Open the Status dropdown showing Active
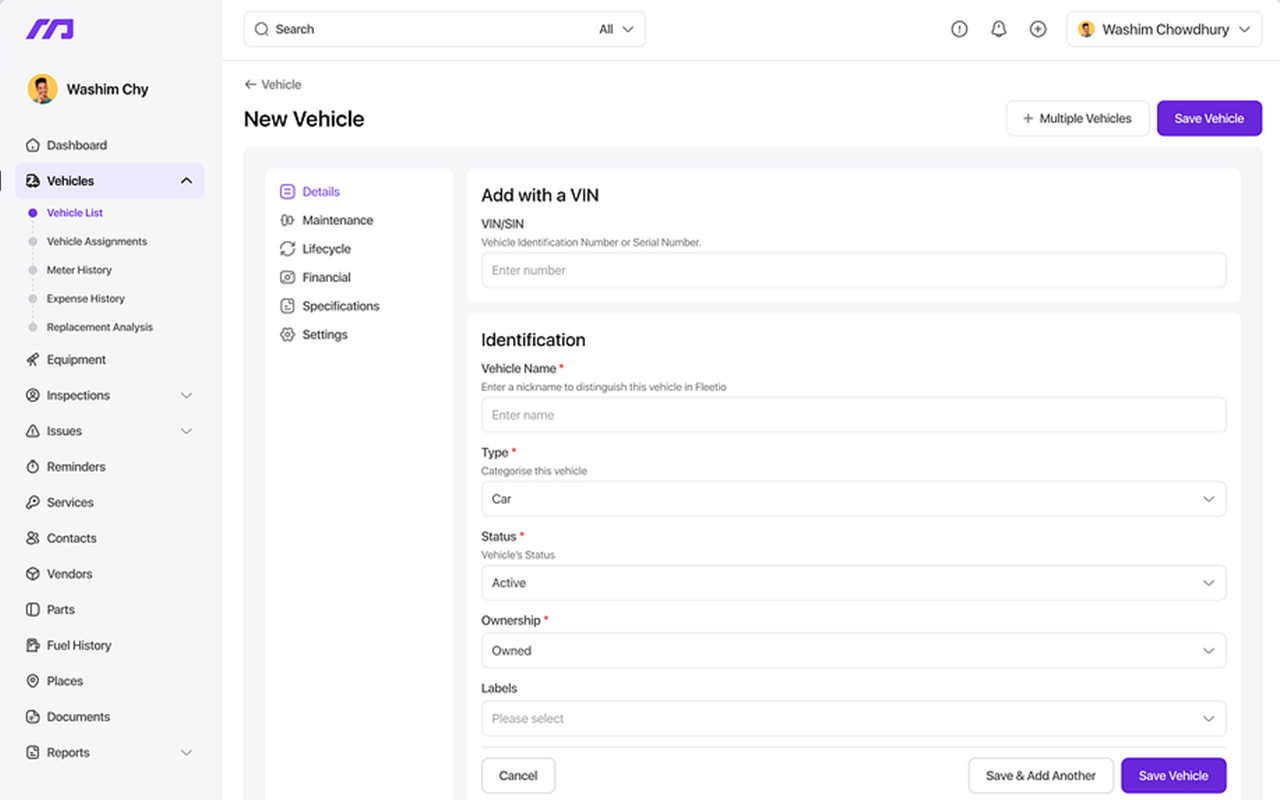This screenshot has width=1280, height=800. coord(853,583)
